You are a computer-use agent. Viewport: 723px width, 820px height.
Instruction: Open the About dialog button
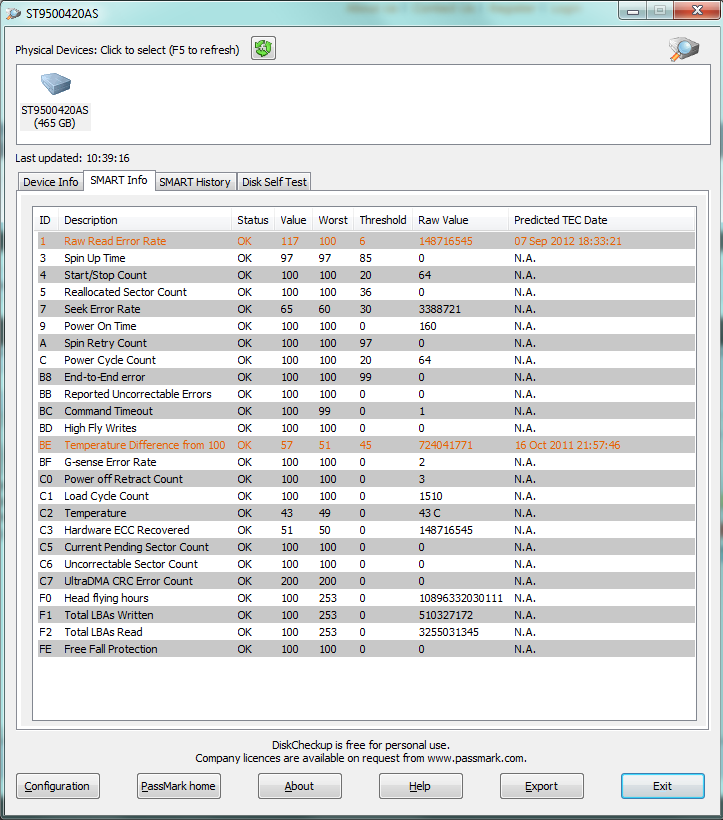coord(300,786)
